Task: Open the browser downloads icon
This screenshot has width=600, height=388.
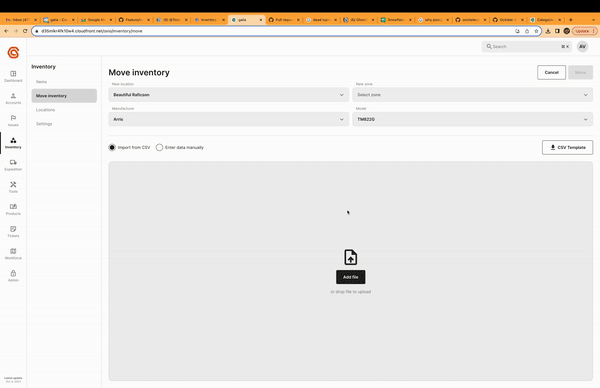Action: point(548,31)
